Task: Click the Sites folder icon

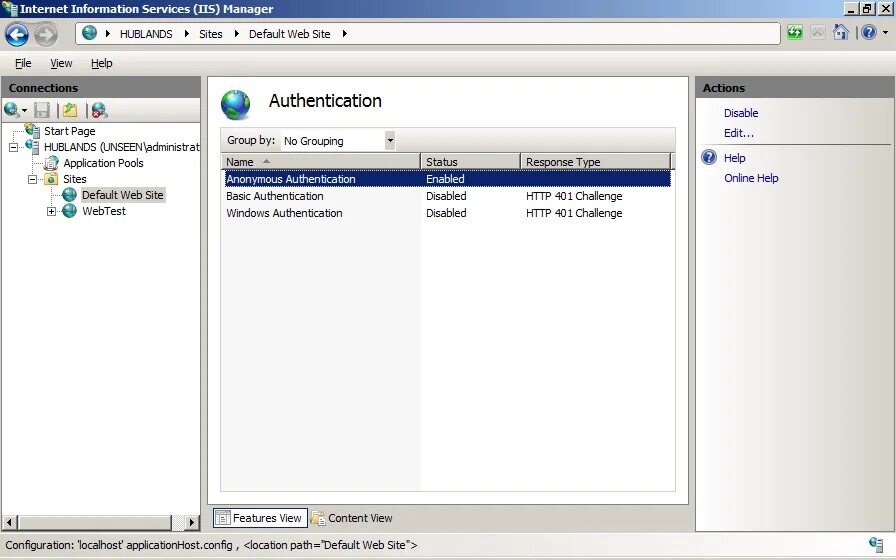Action: click(51, 179)
